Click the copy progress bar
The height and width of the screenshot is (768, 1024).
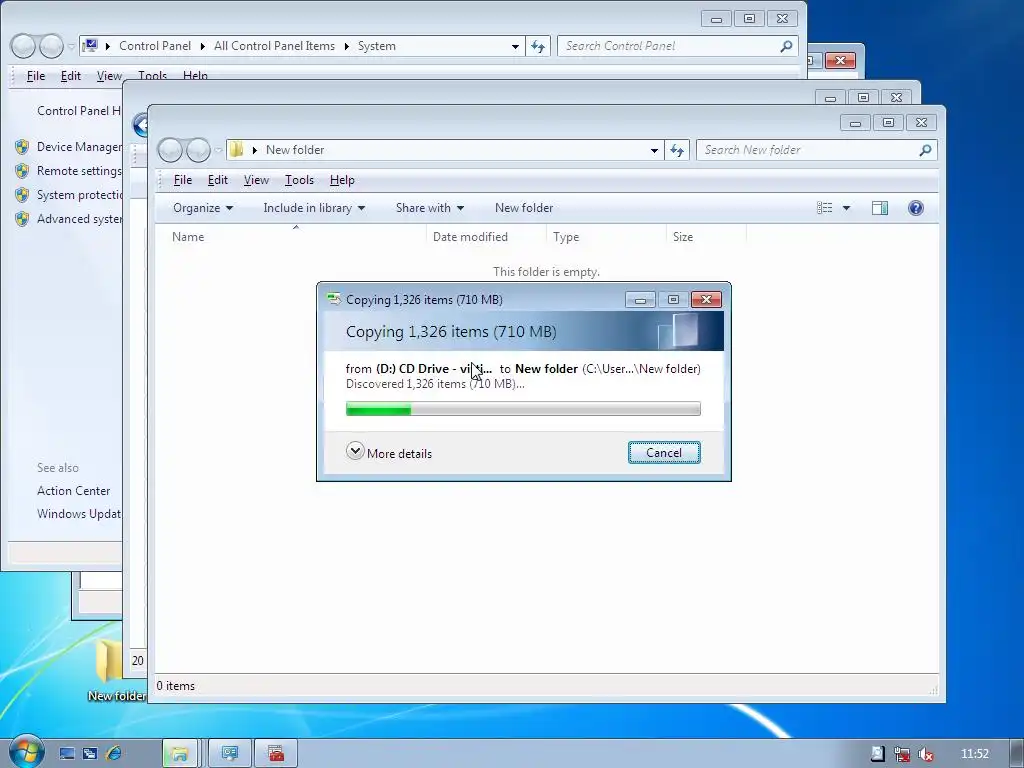[523, 409]
